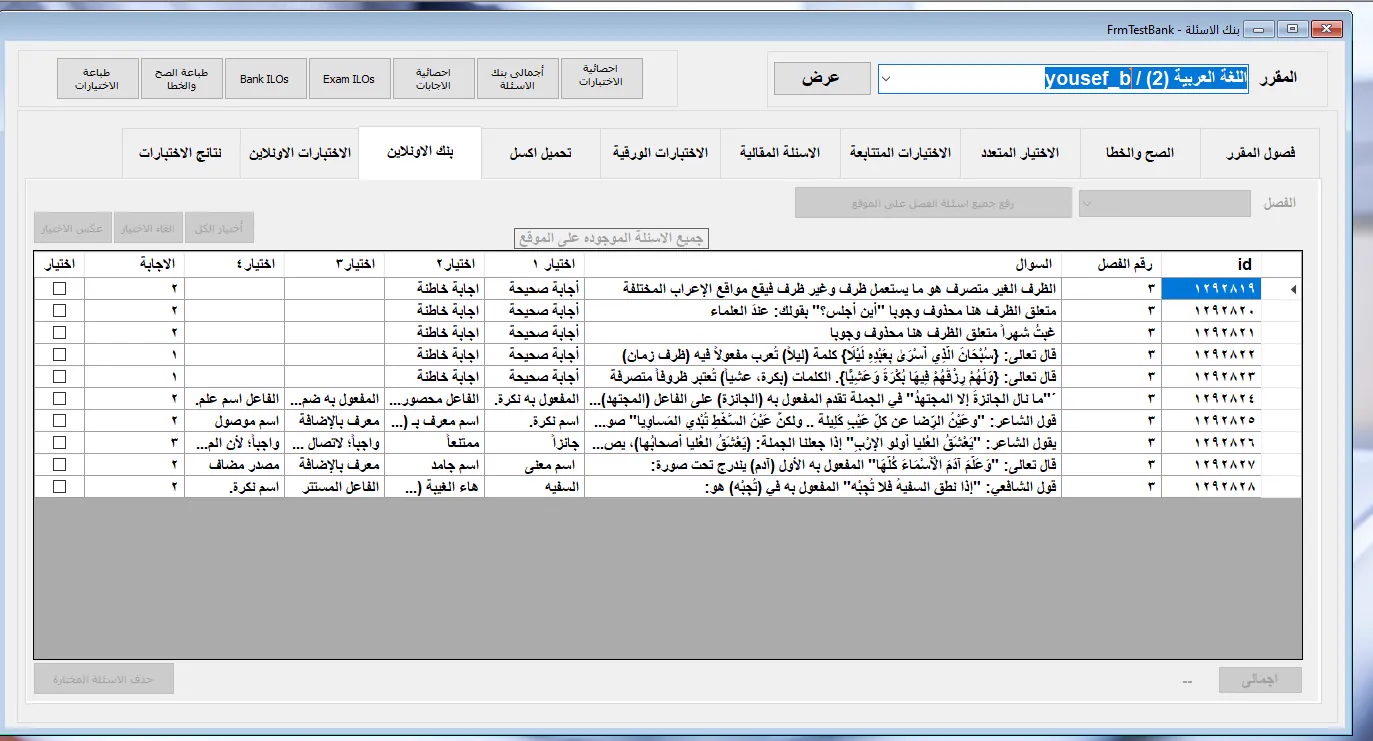The image size is (1373, 741).
Task: Select the ممتنعاً option cell
Action: click(x=434, y=442)
